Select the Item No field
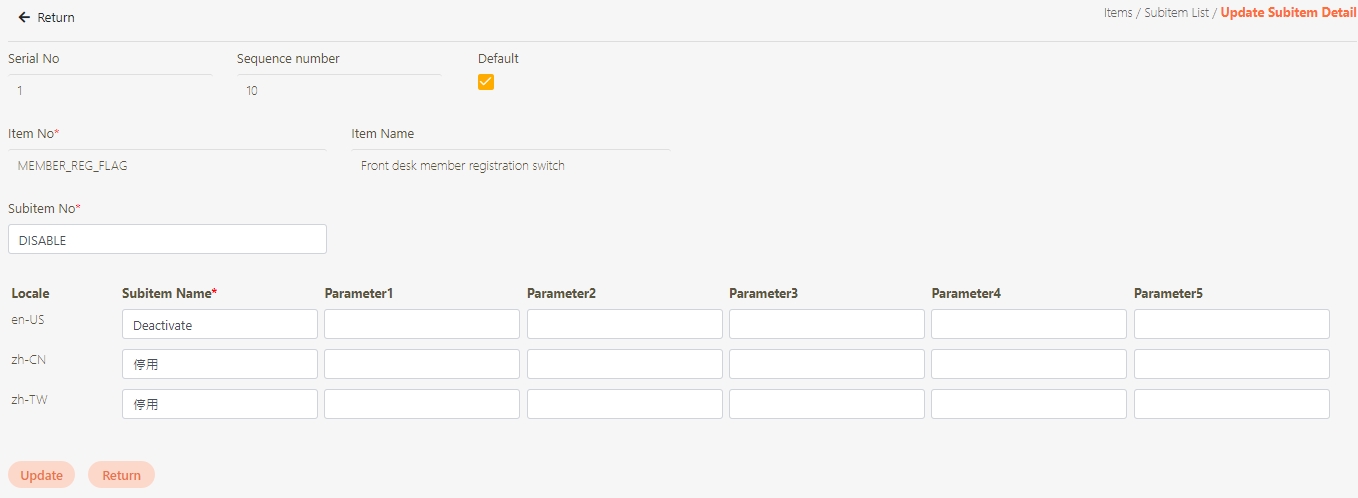The image size is (1358, 498). click(x=167, y=166)
